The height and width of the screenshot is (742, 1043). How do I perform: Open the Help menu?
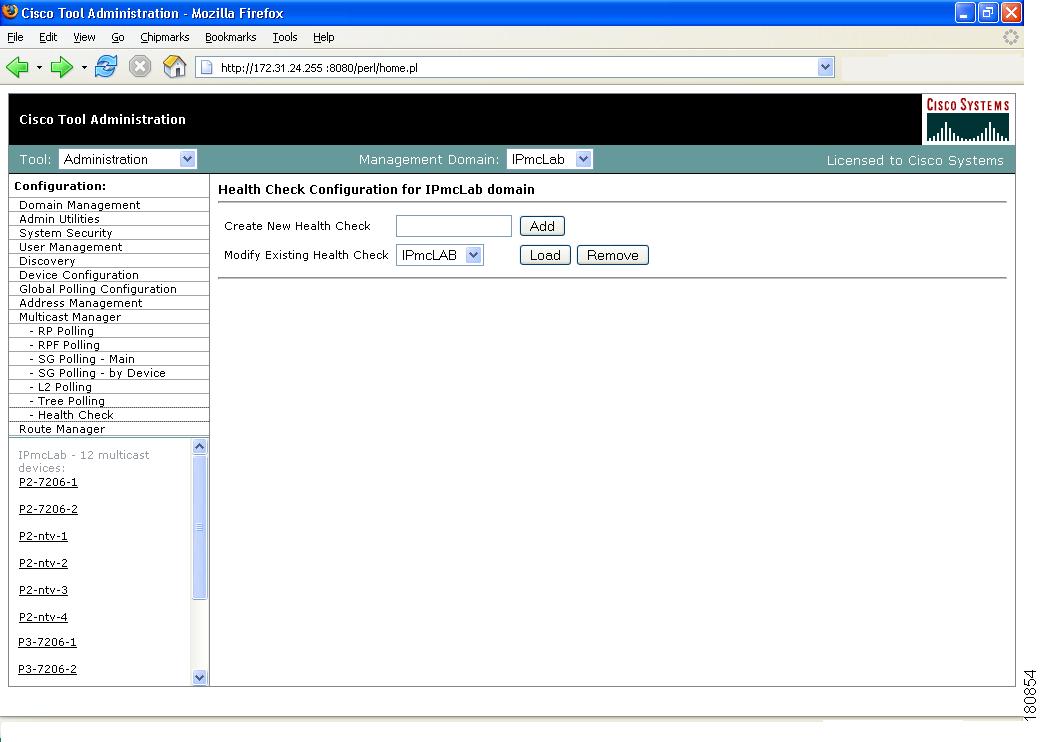tap(323, 37)
